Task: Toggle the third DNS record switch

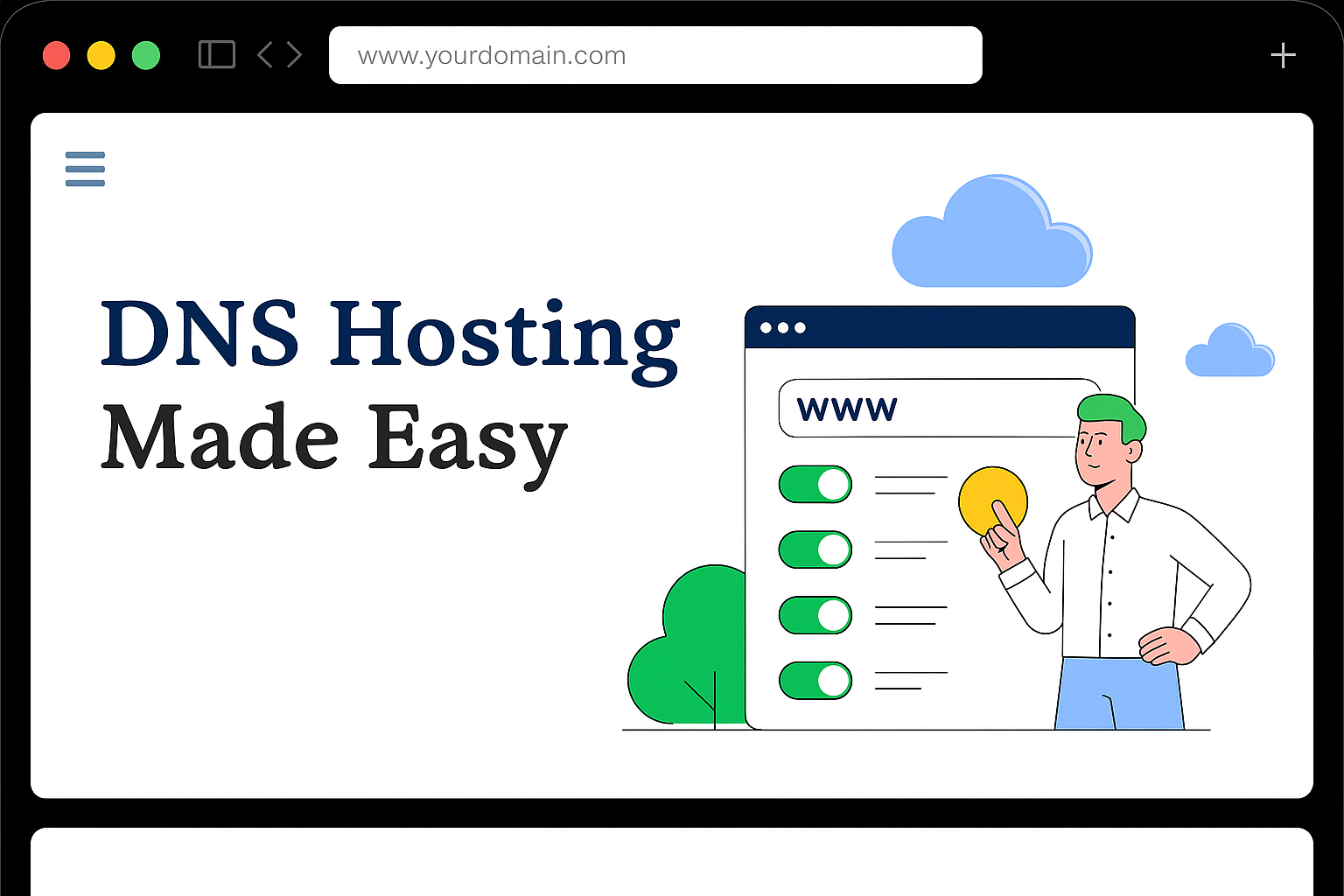Action: [815, 615]
